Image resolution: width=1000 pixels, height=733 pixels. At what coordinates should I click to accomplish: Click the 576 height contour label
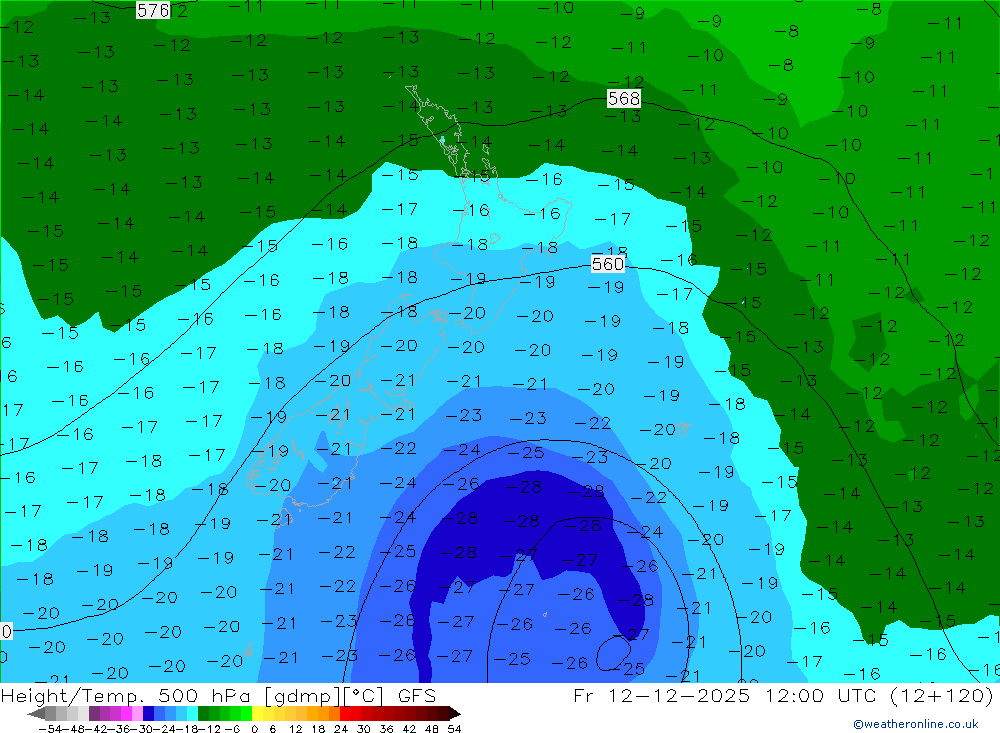pos(153,10)
